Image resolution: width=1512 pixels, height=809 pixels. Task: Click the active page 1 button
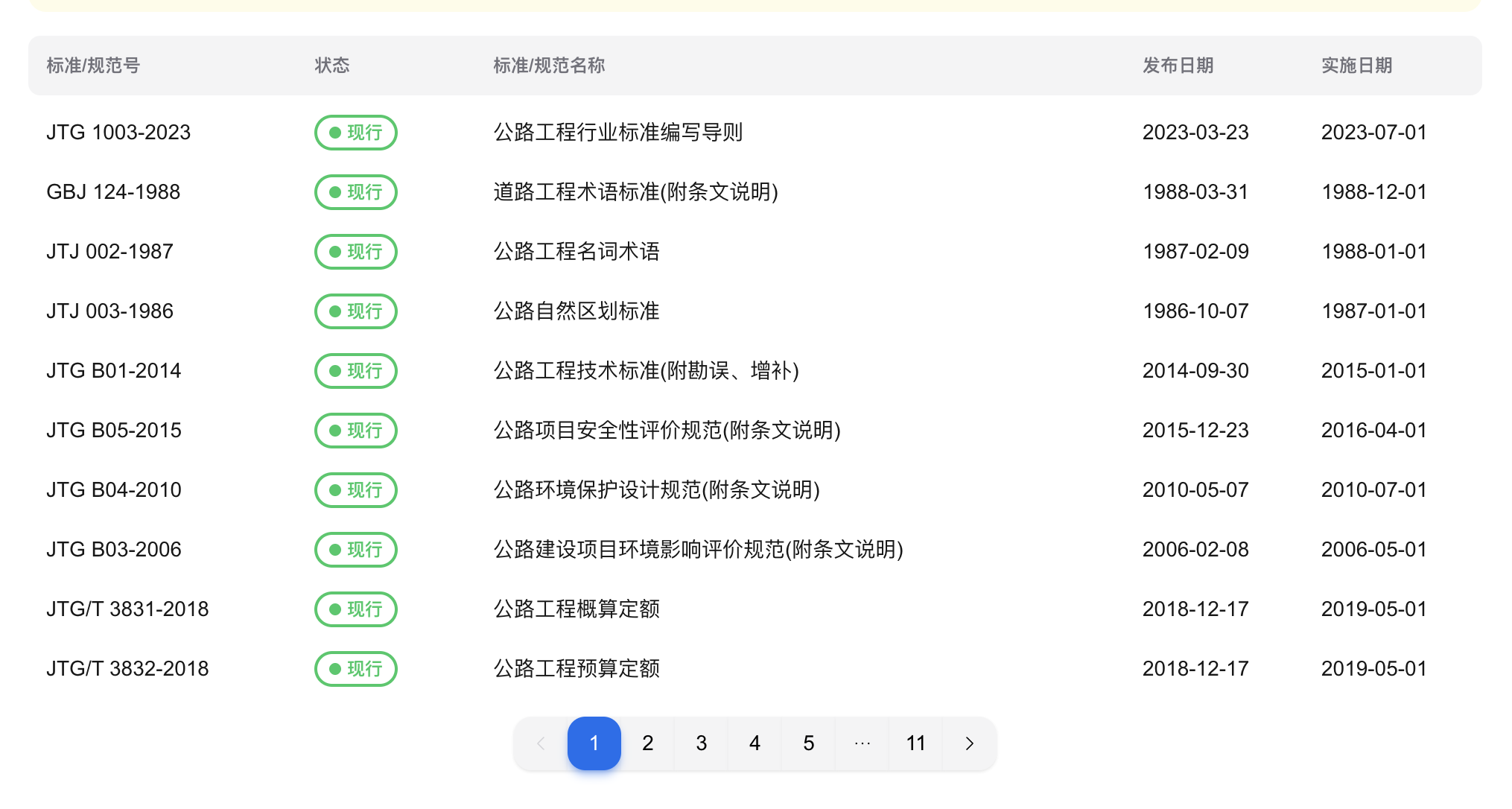[594, 743]
